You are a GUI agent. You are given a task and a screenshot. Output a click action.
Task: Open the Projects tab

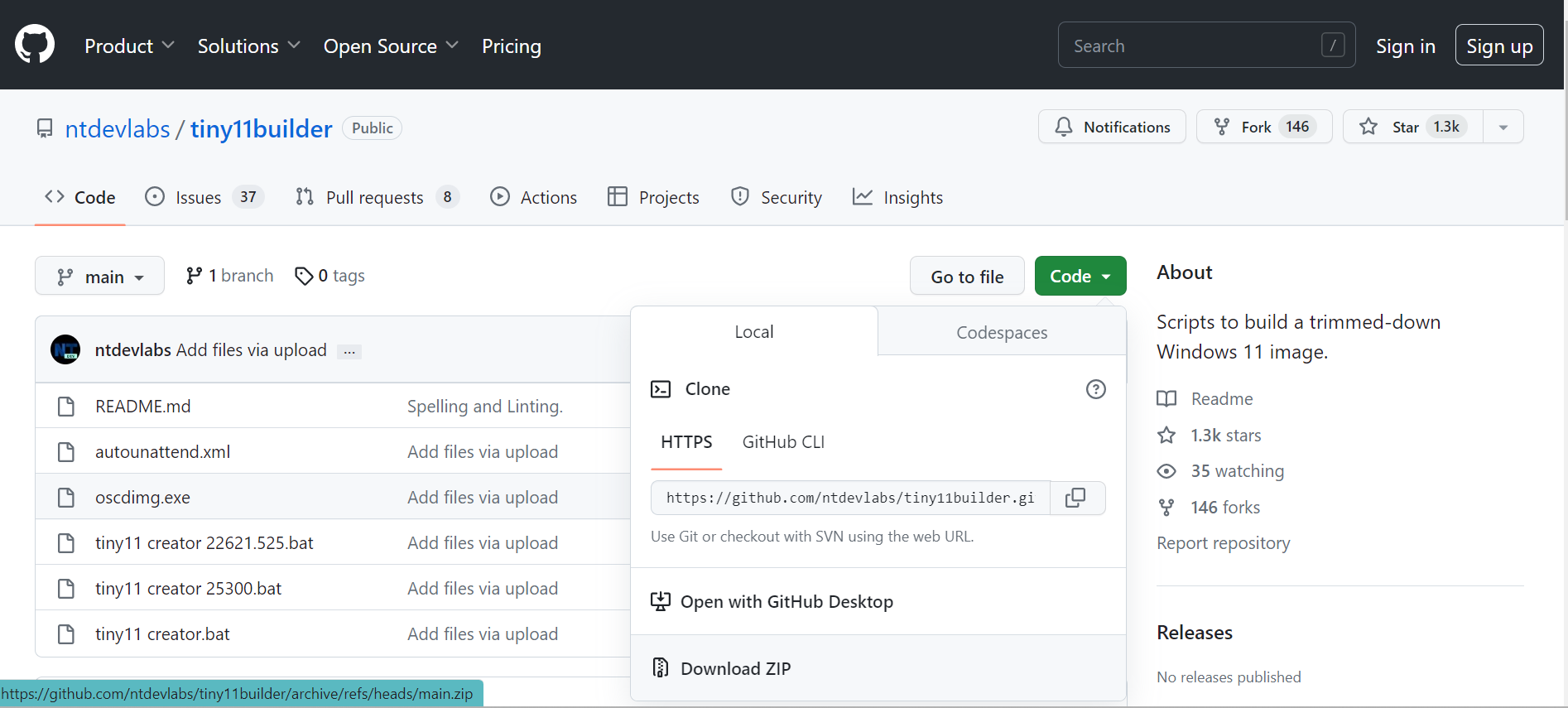[654, 197]
